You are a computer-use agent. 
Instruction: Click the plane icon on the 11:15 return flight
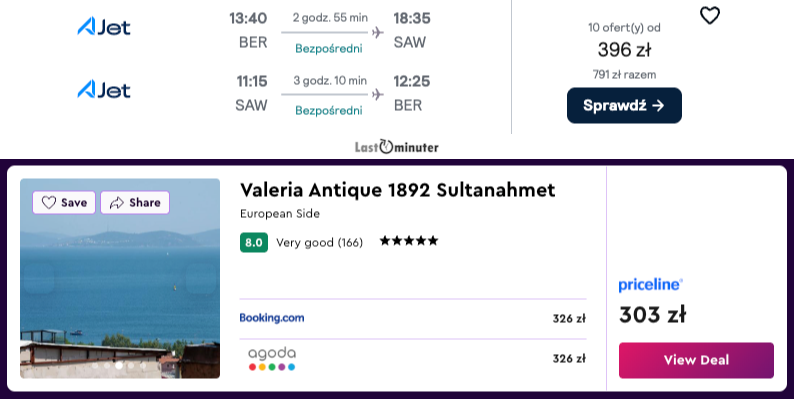tap(377, 95)
